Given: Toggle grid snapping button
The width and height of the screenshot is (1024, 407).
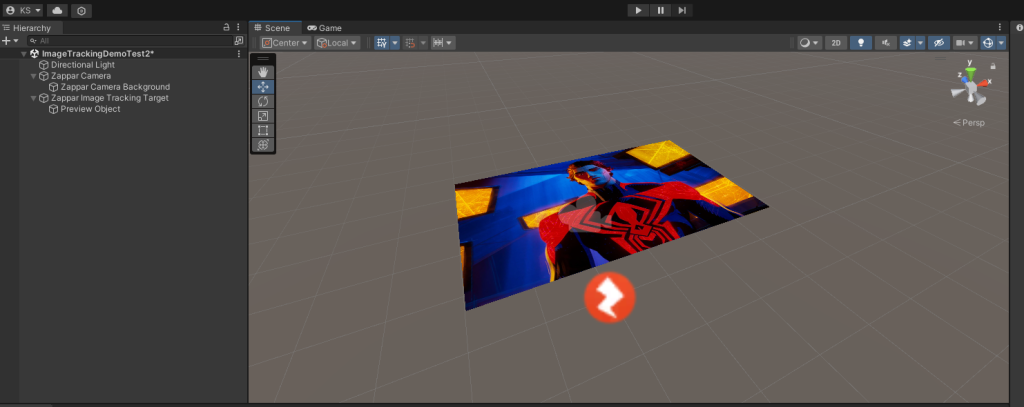Looking at the screenshot, I should 410,42.
